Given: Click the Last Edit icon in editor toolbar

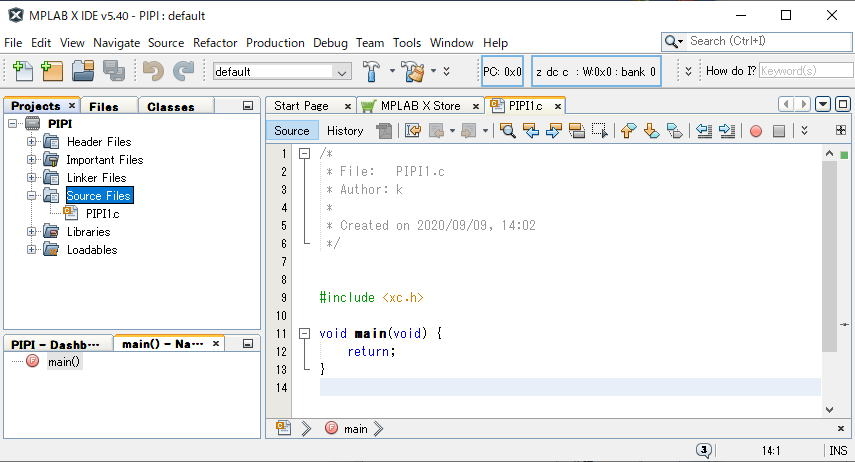Looking at the screenshot, I should [x=413, y=131].
